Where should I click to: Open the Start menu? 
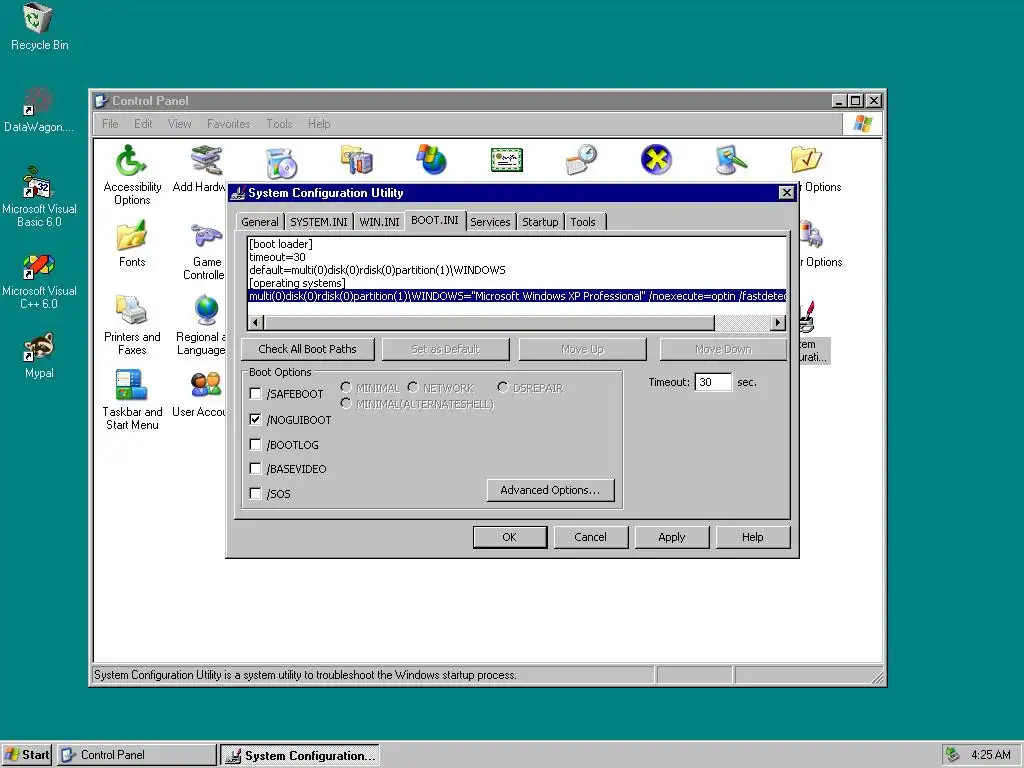pyautogui.click(x=27, y=755)
